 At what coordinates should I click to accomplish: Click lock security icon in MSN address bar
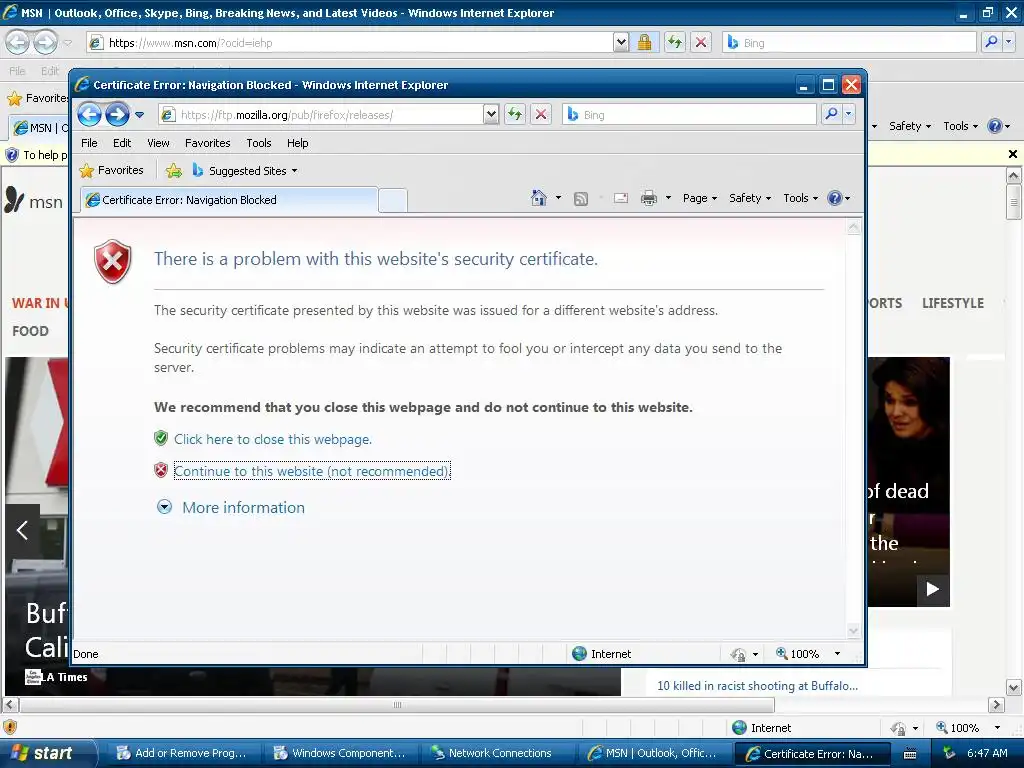point(645,43)
